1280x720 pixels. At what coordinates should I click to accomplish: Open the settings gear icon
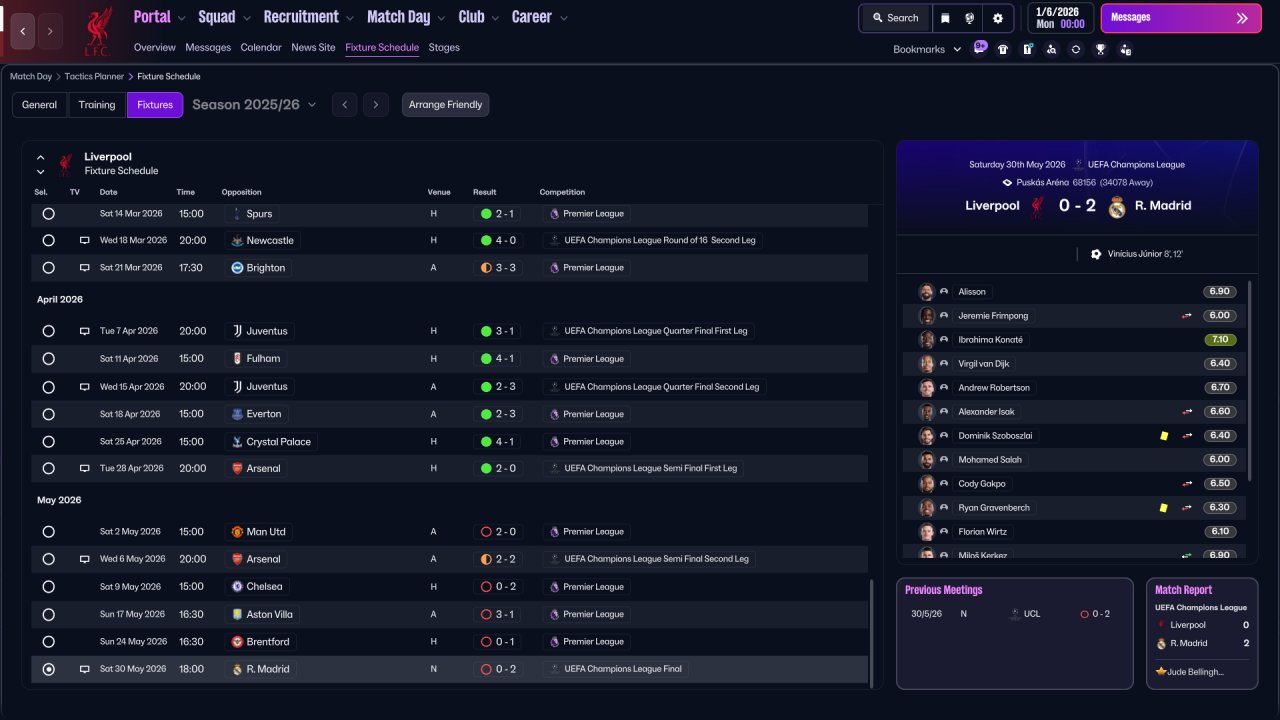click(997, 18)
